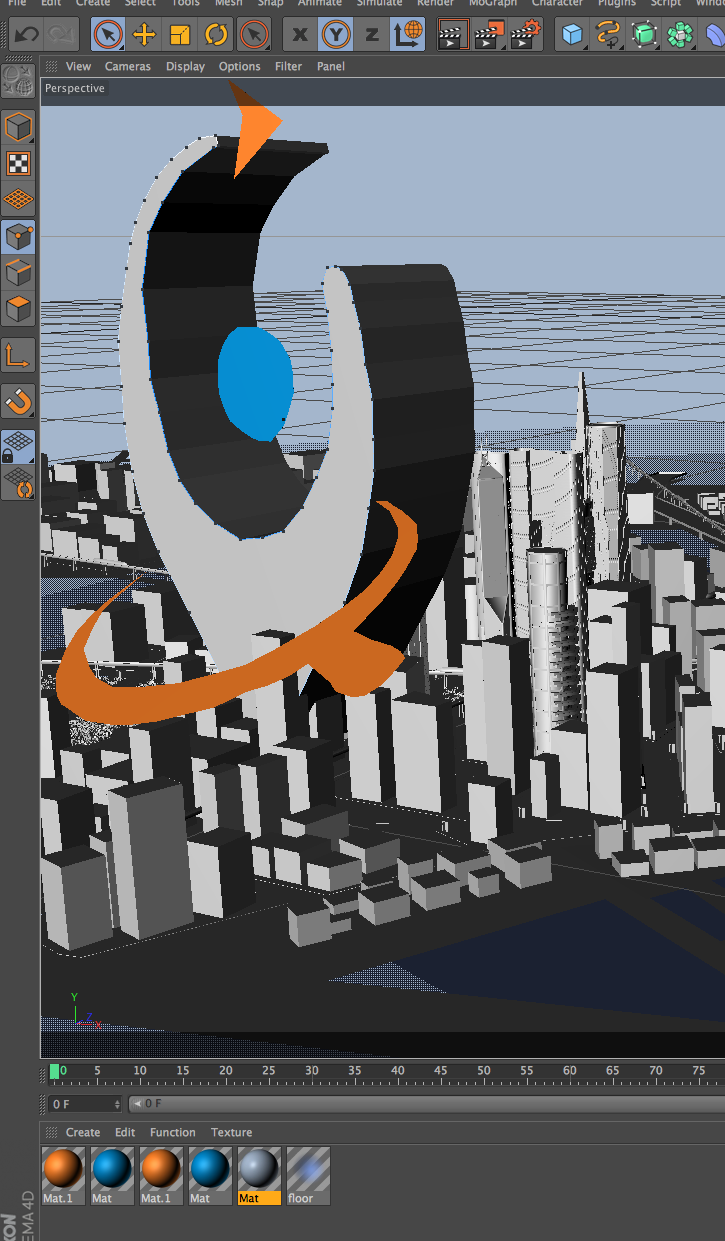Open the viewport View menu

(x=78, y=66)
